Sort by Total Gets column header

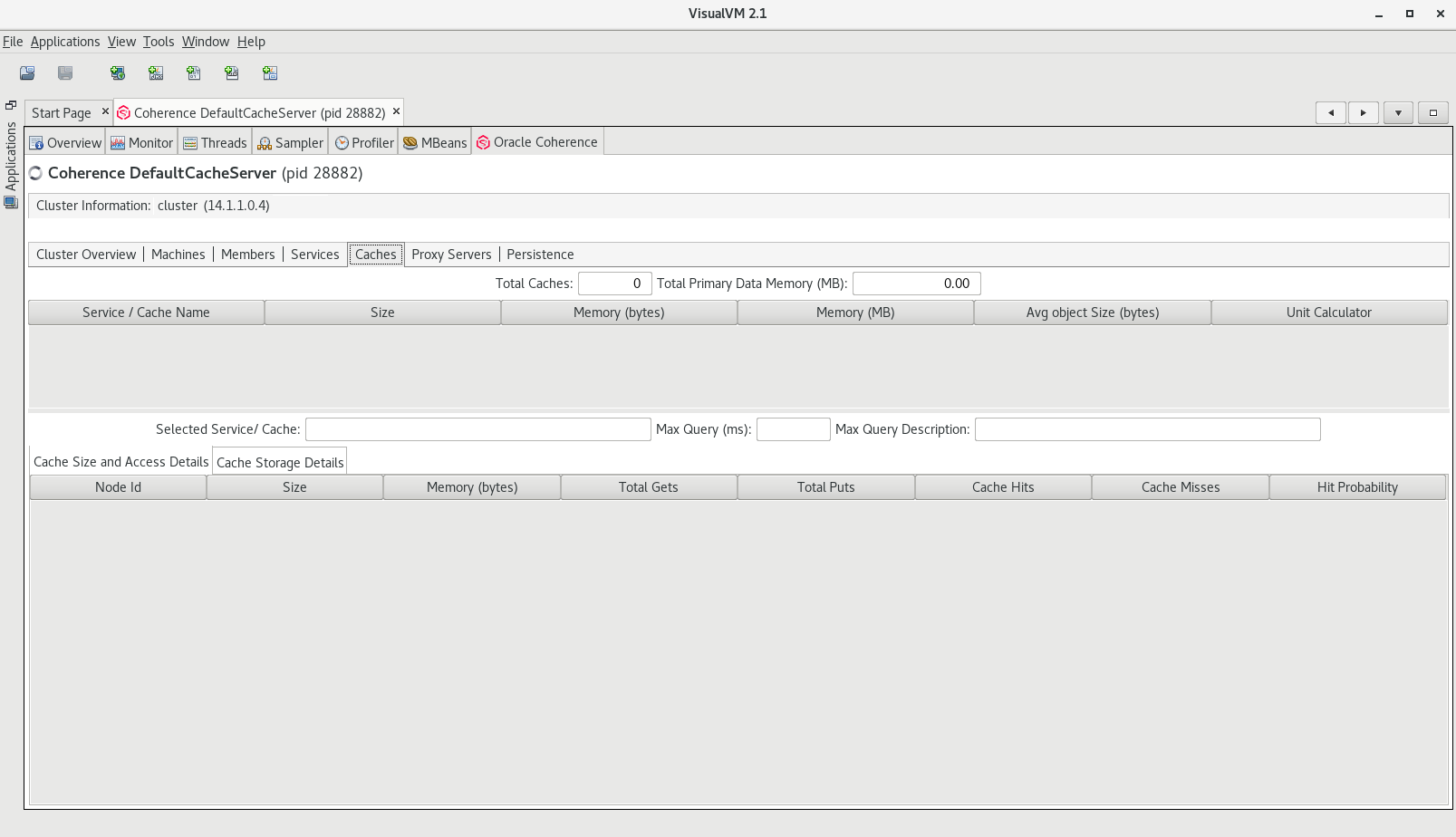tap(649, 487)
